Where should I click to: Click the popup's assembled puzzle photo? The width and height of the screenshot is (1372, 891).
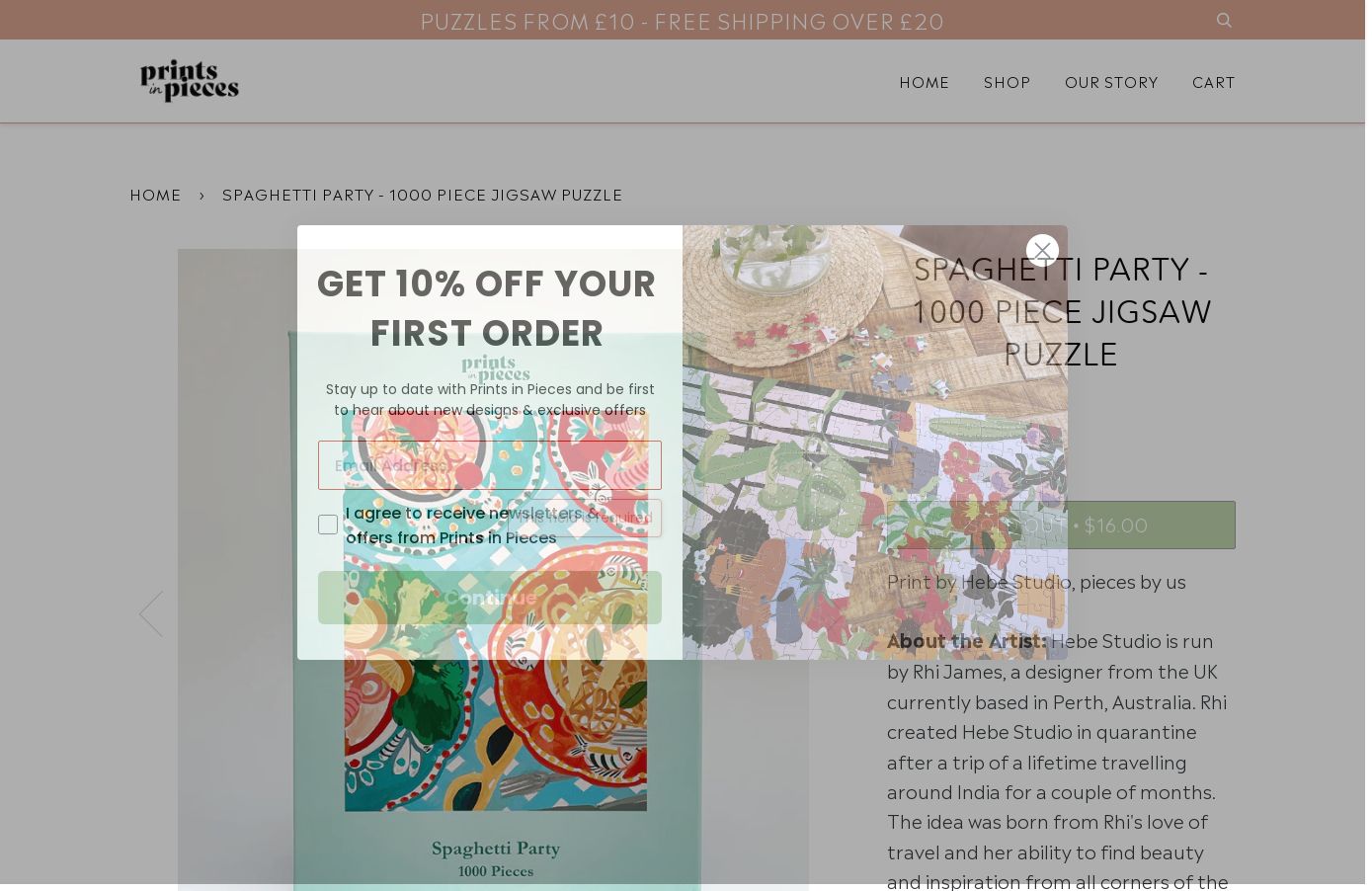(875, 443)
